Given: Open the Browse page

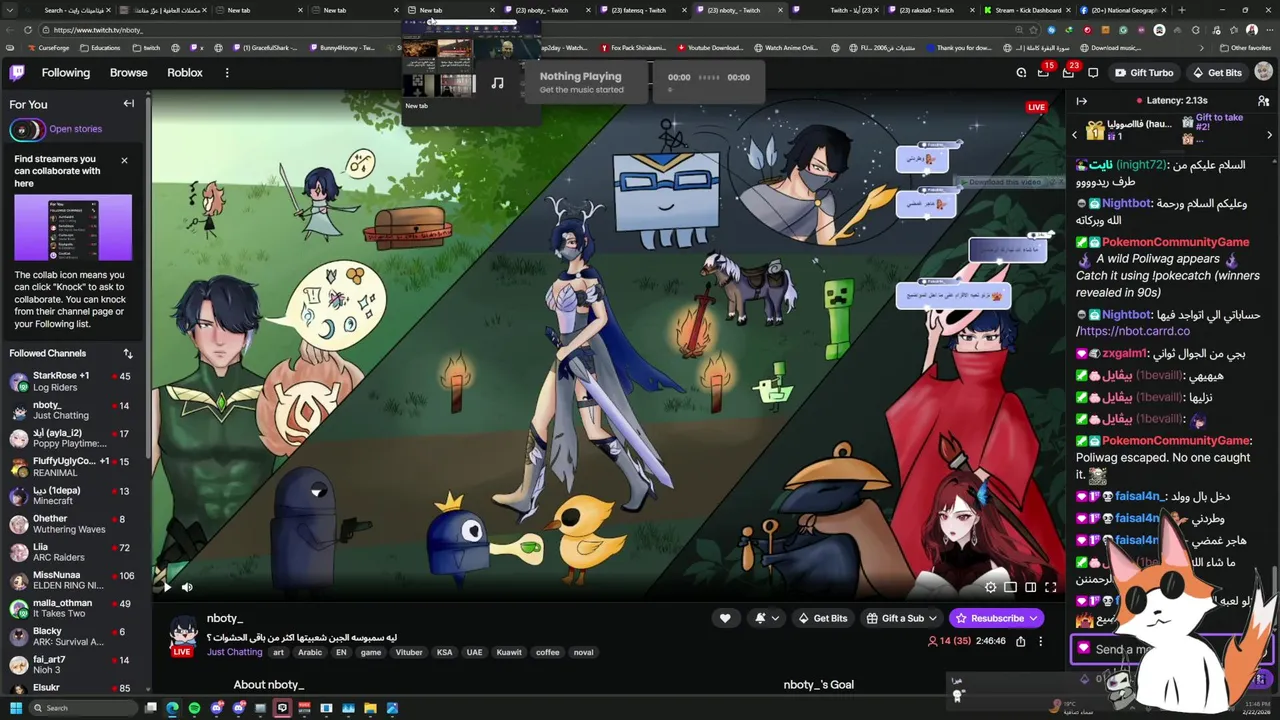Looking at the screenshot, I should click(129, 72).
